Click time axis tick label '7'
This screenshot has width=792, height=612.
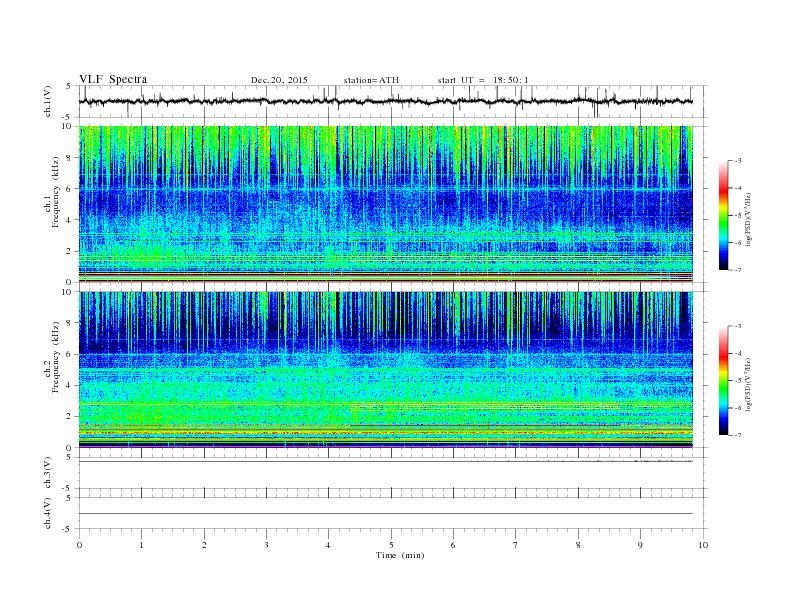(x=516, y=545)
